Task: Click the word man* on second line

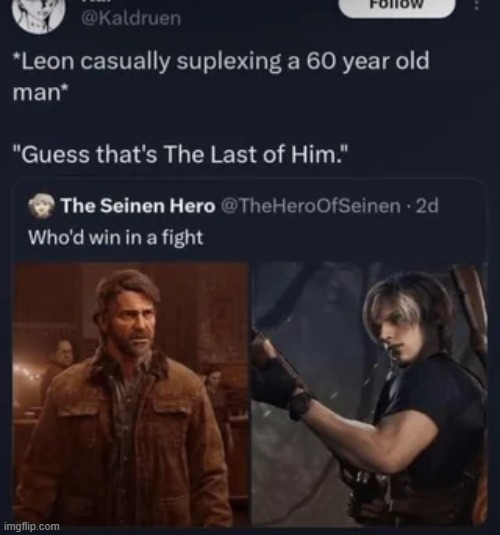Action: click(40, 92)
